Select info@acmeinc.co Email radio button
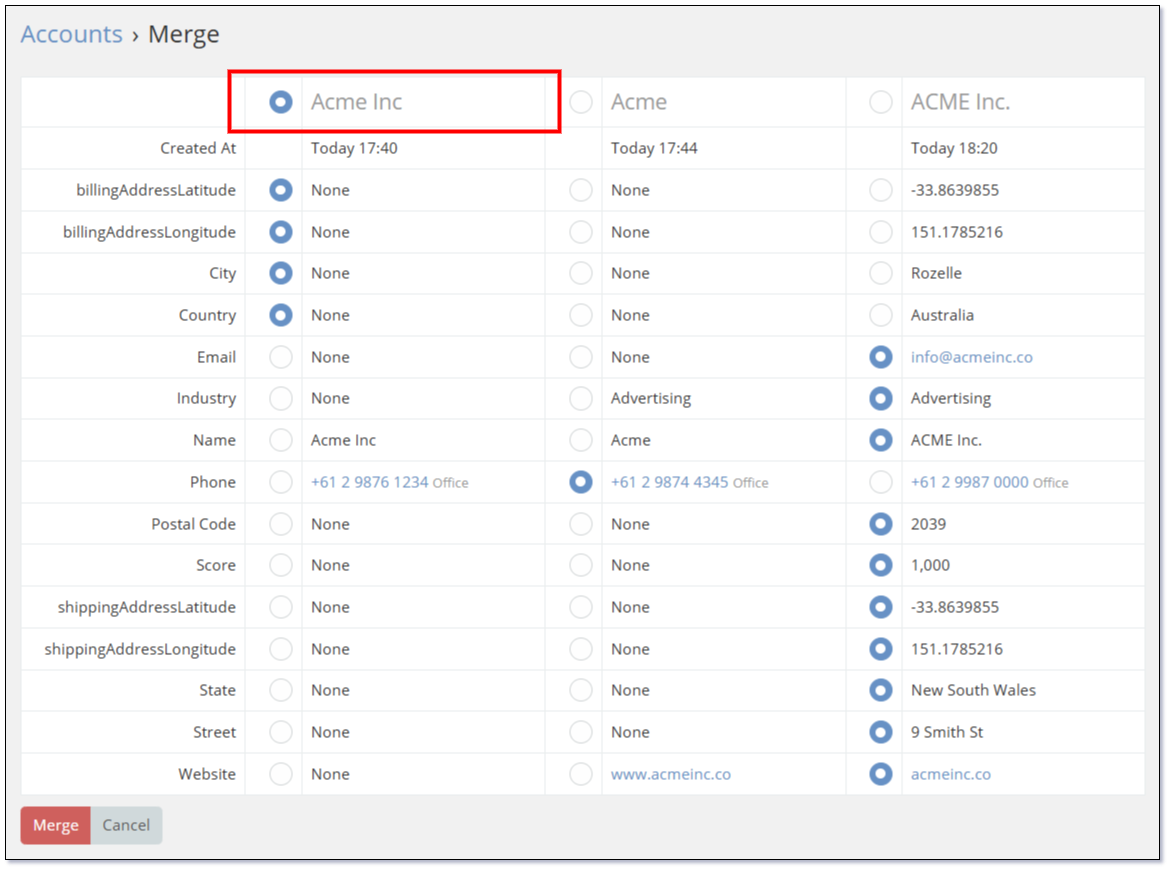Image resolution: width=1171 pixels, height=870 pixels. coord(880,357)
